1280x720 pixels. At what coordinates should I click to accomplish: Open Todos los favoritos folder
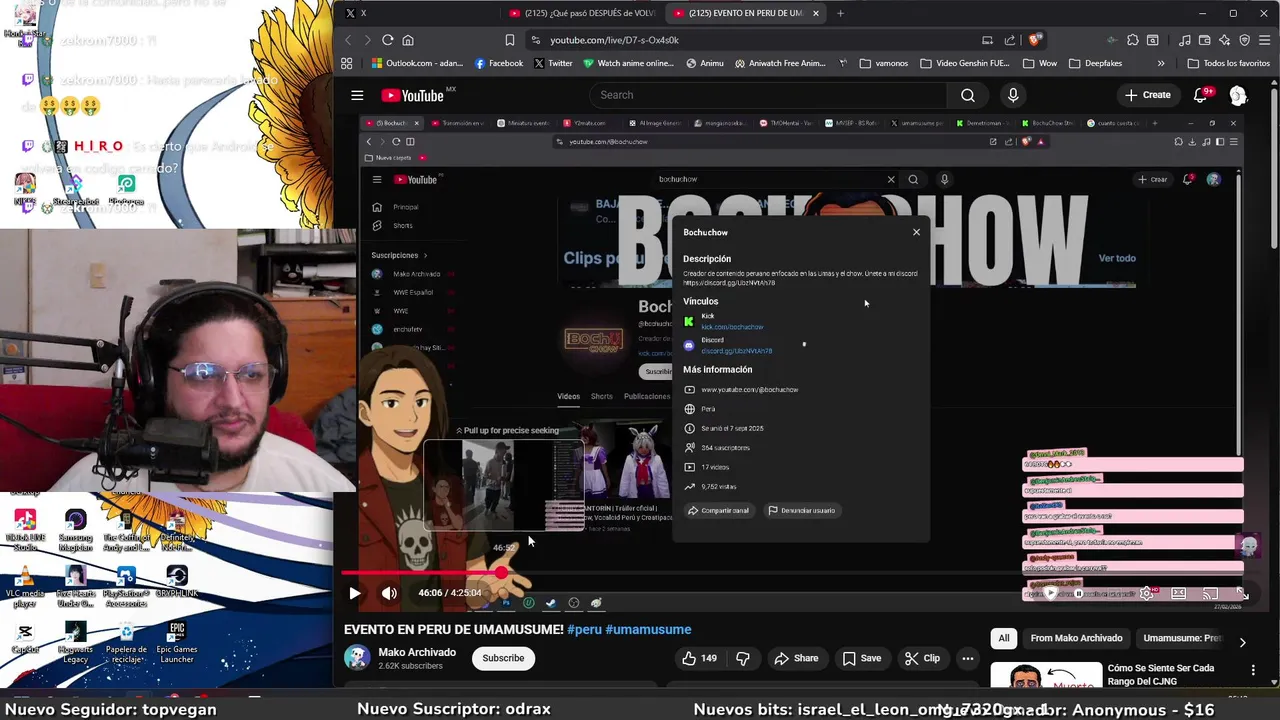[1228, 63]
